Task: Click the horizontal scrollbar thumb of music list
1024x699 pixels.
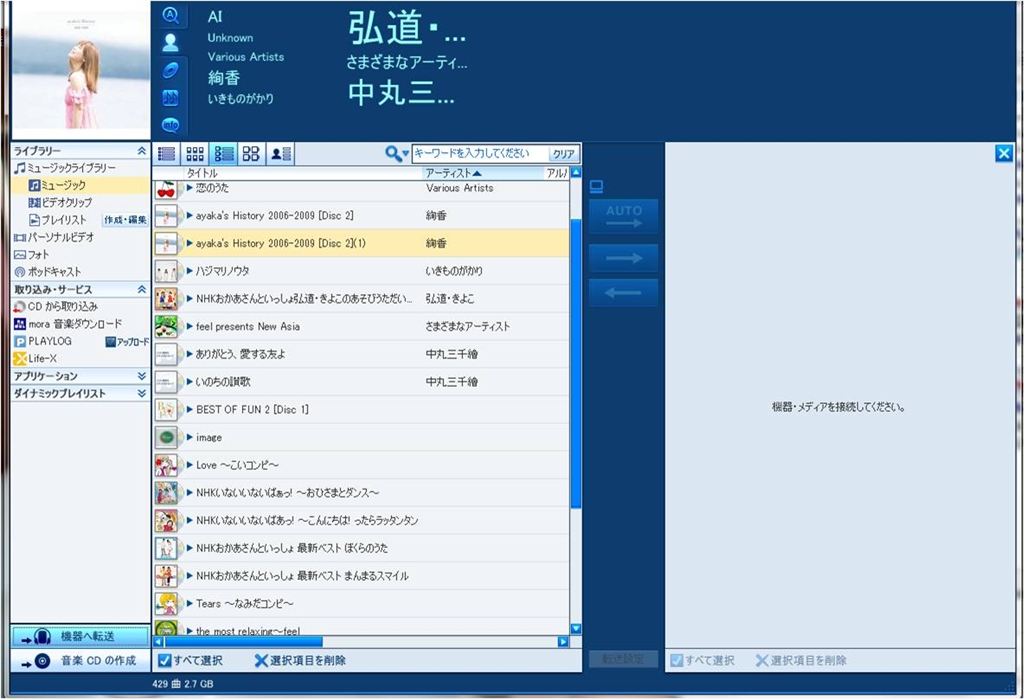Action: 243,642
